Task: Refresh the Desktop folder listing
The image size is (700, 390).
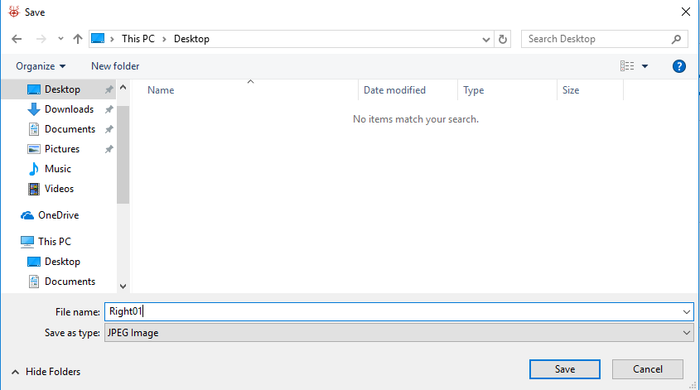Action: (x=503, y=39)
